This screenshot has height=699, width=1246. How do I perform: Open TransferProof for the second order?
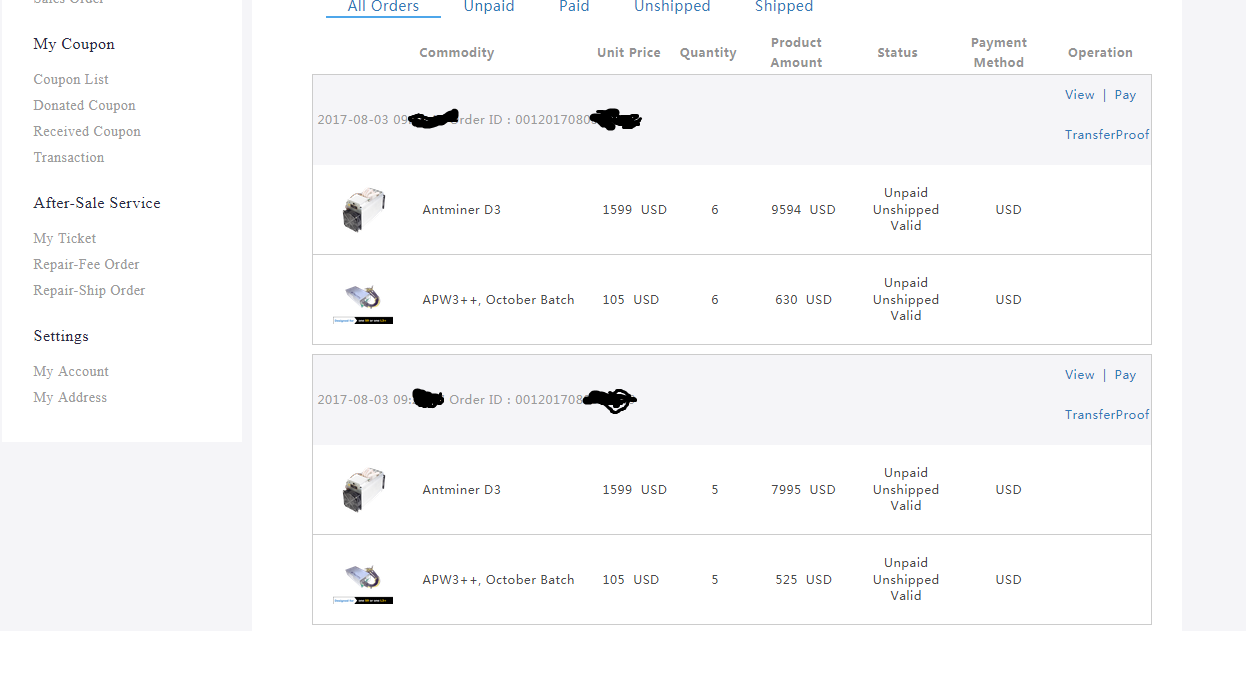[1107, 415]
